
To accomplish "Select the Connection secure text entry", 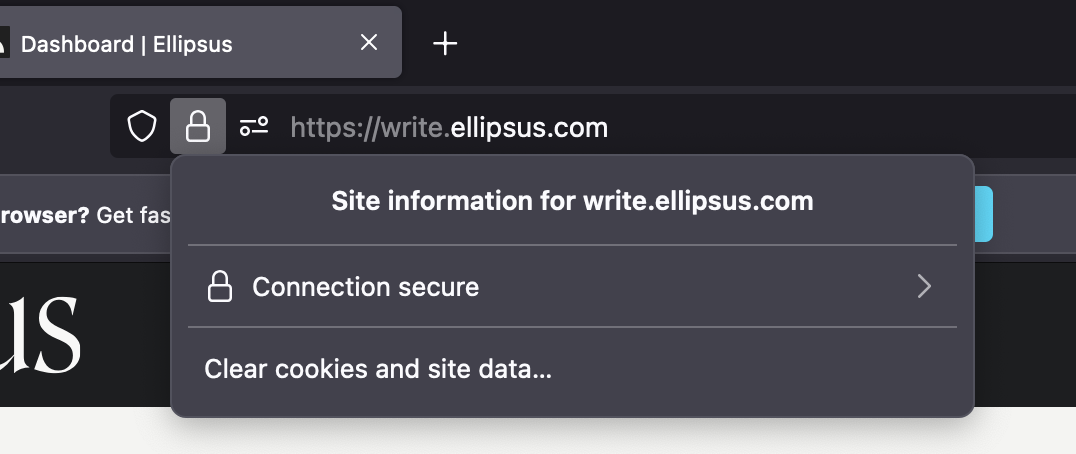I will pyautogui.click(x=365, y=287).
